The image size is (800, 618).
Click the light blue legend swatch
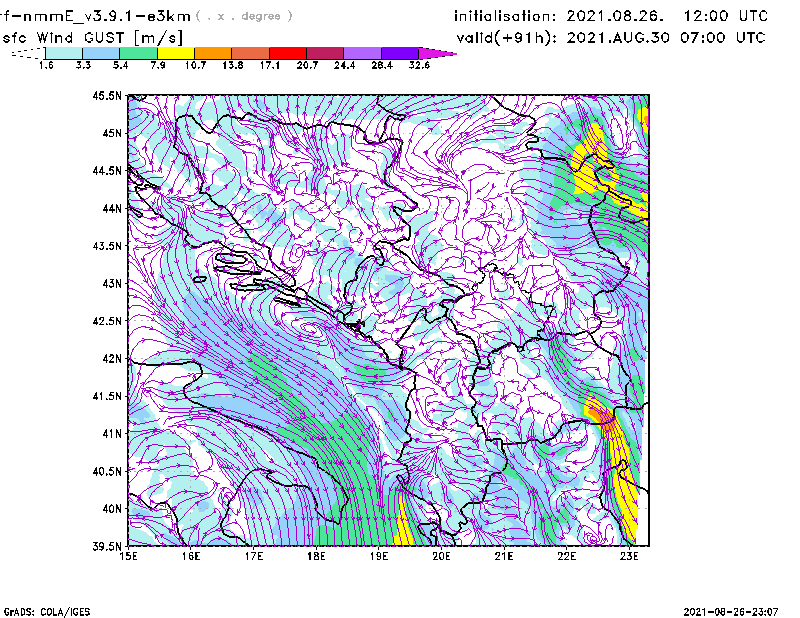[101, 53]
